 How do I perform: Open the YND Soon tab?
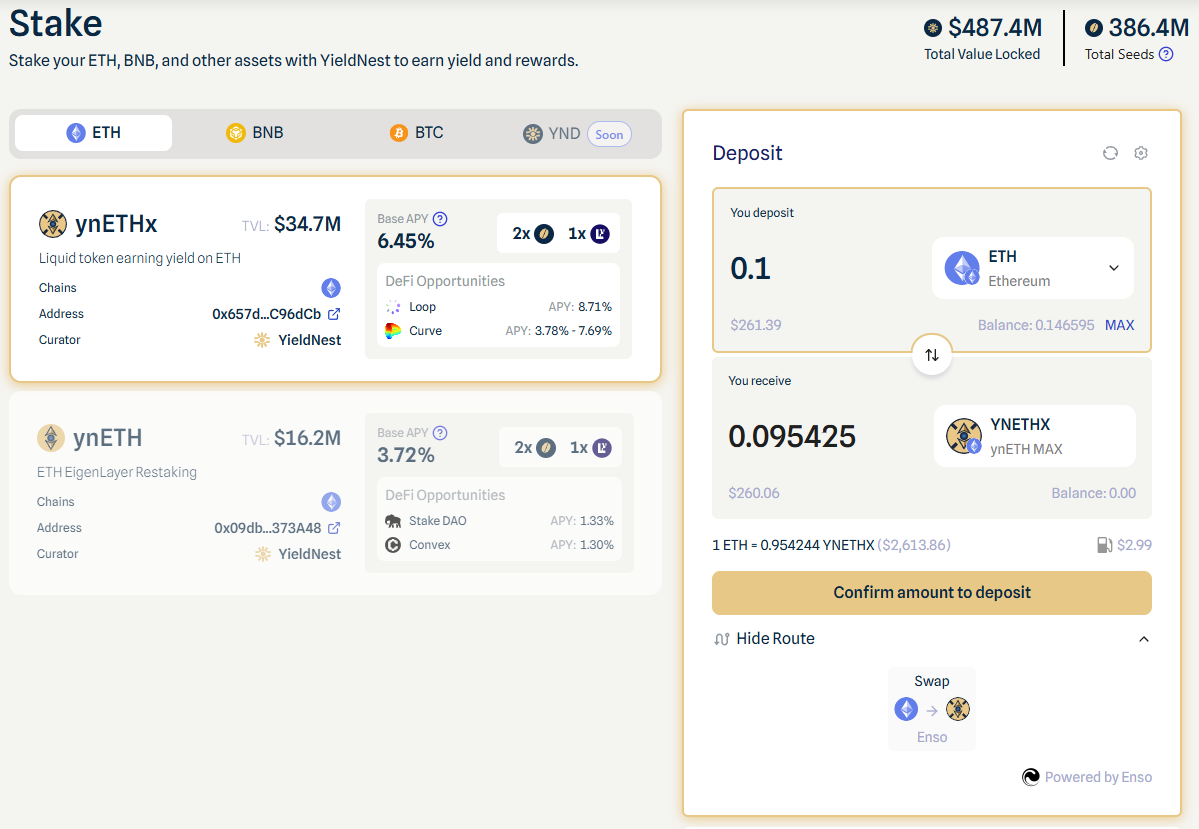point(577,134)
